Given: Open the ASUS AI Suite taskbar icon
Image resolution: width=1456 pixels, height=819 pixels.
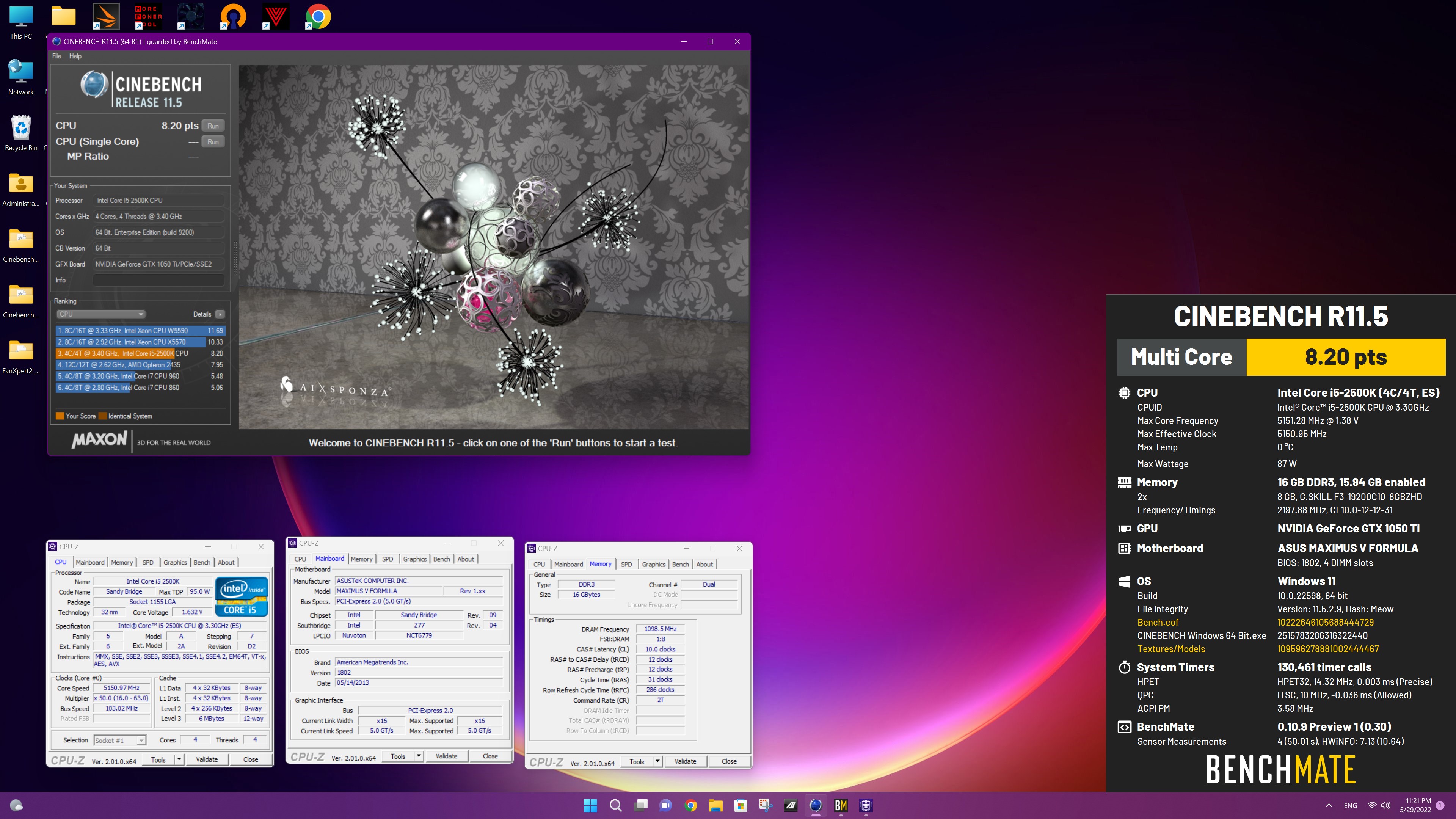Looking at the screenshot, I should 790,805.
